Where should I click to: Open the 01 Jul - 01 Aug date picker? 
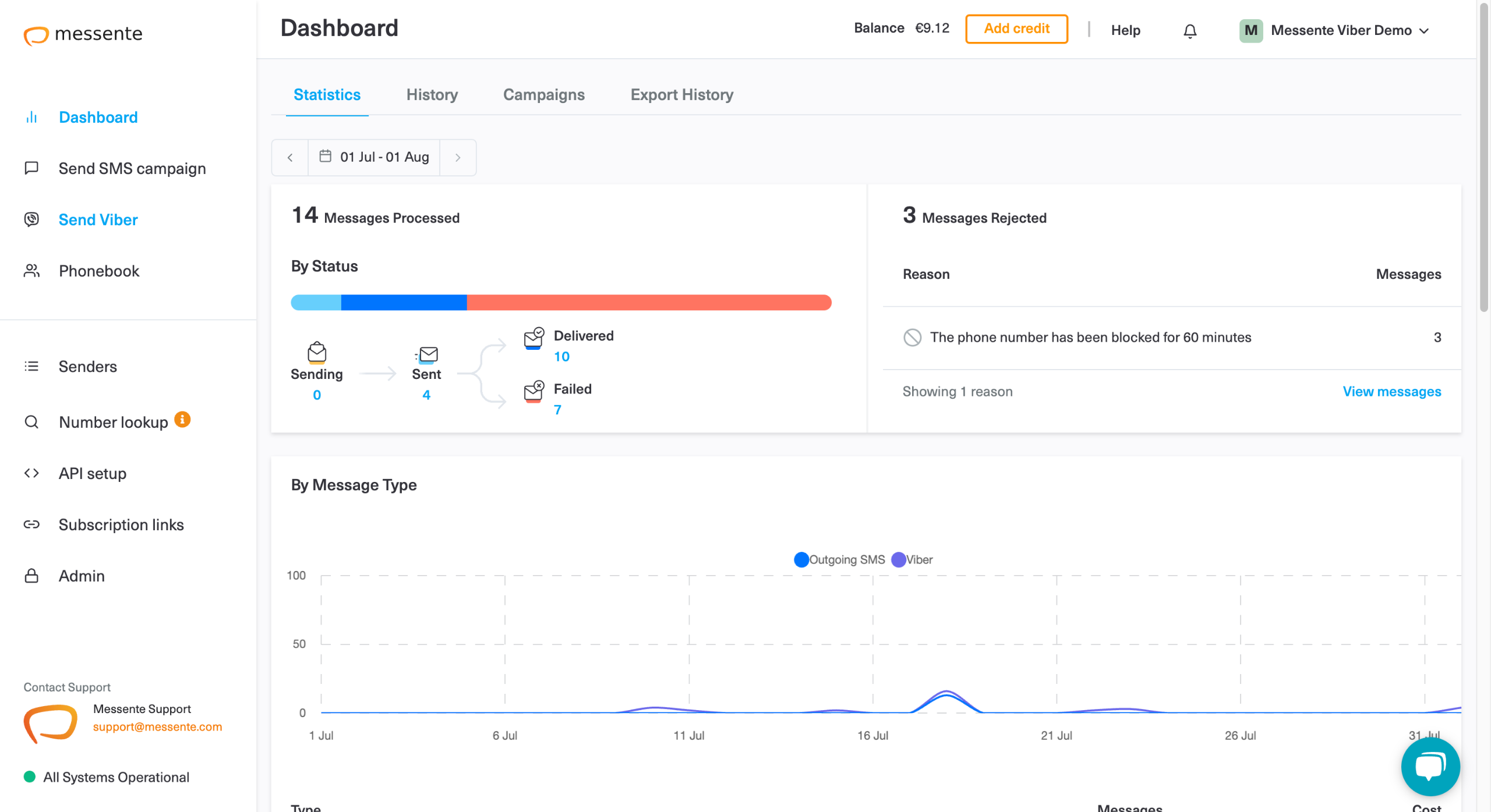point(374,157)
